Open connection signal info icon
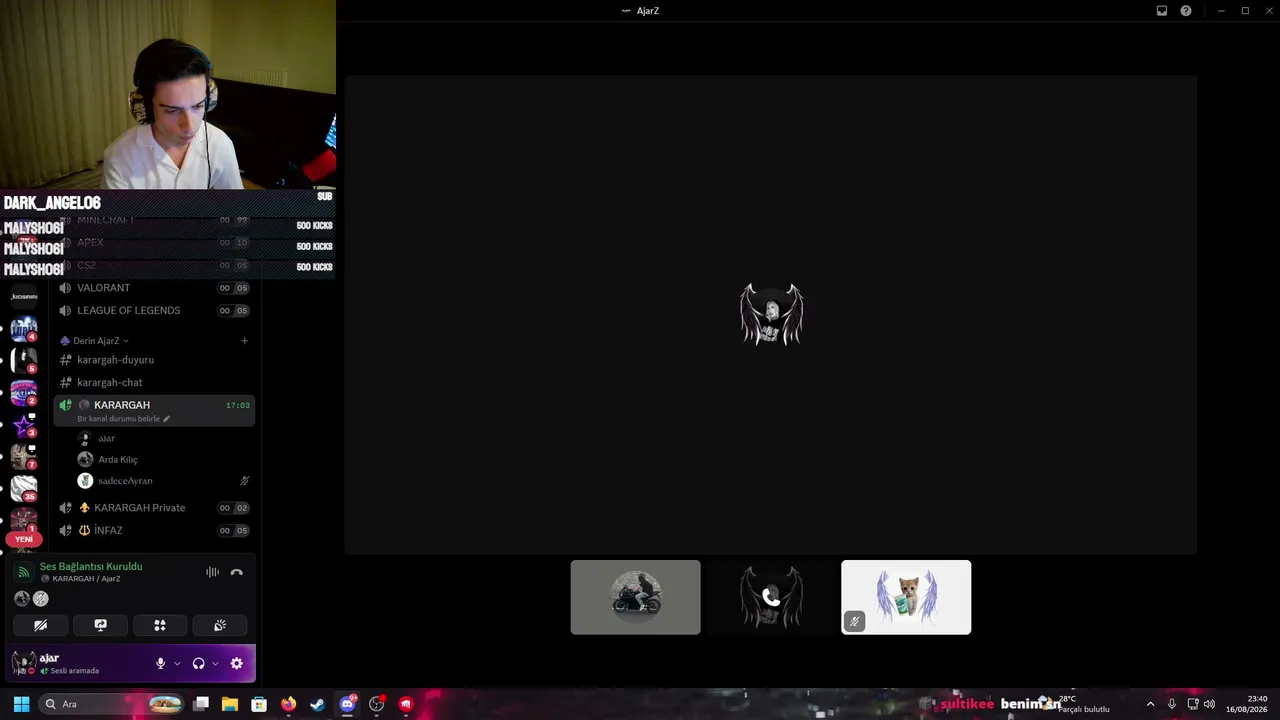The image size is (1280, 720). [x=23, y=572]
